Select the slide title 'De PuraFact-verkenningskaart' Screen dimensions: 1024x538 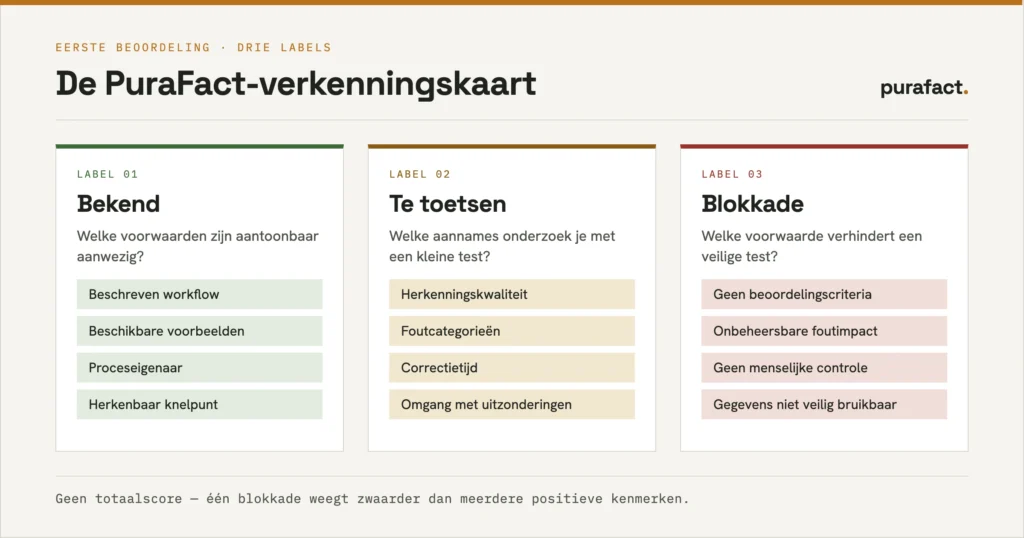click(296, 84)
